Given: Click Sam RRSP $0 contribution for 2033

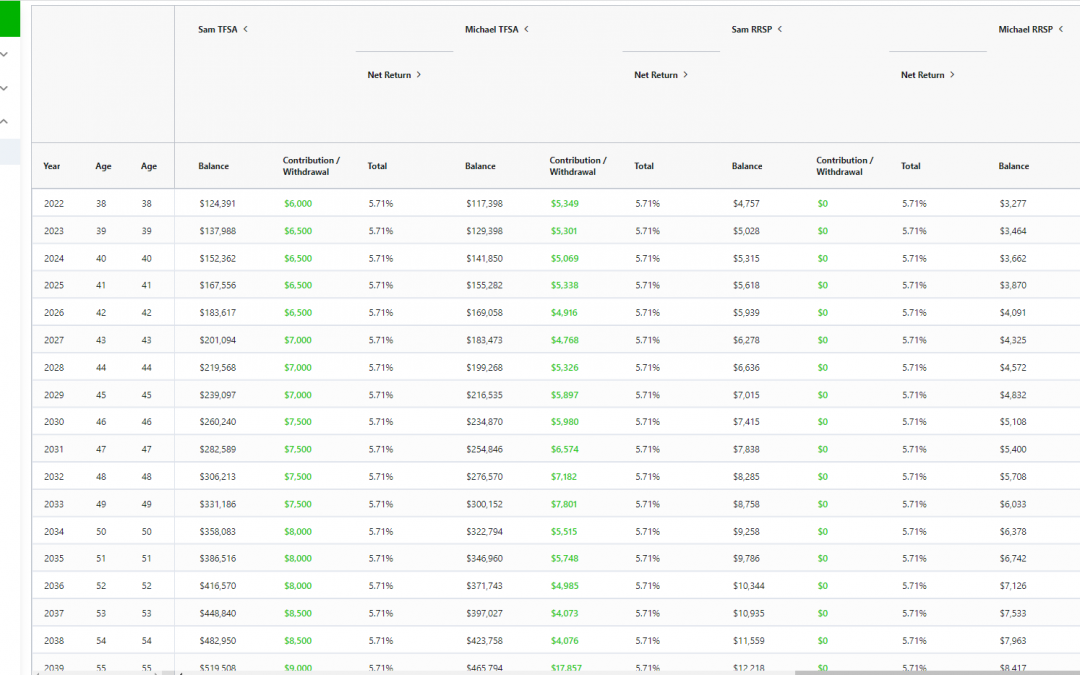Looking at the screenshot, I should tap(822, 504).
